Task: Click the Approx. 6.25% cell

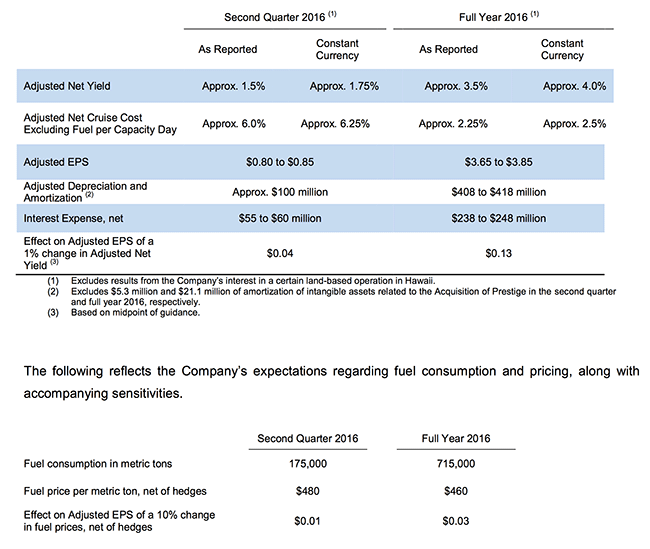Action: [x=339, y=124]
